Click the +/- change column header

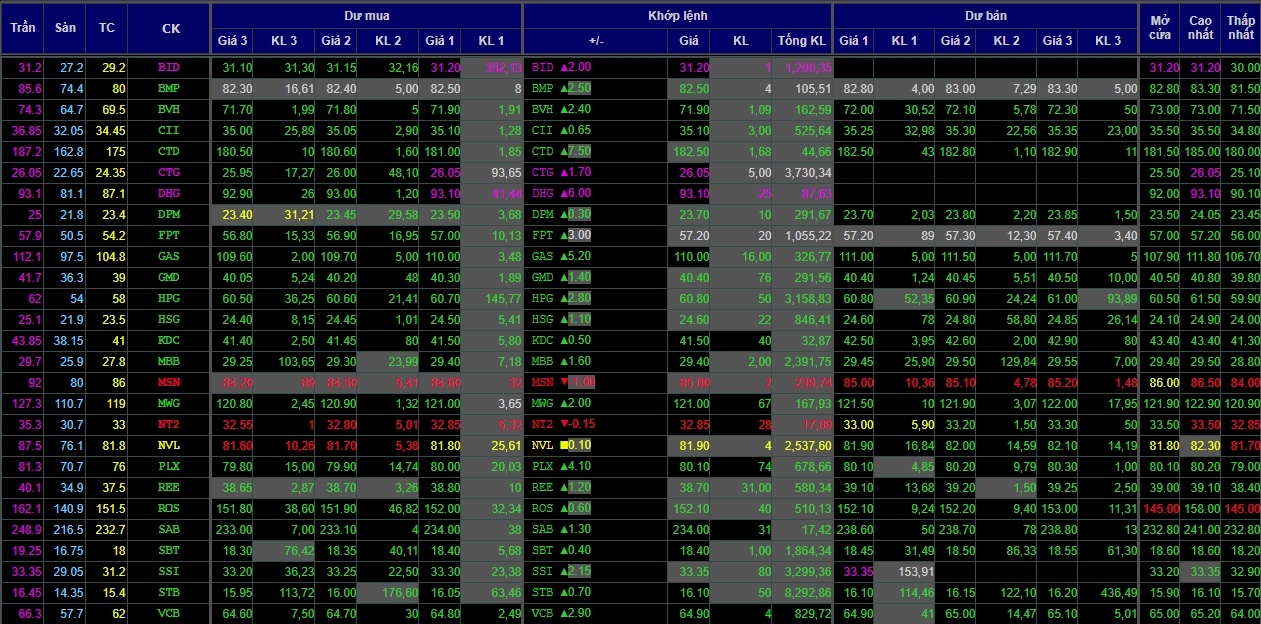coord(596,41)
